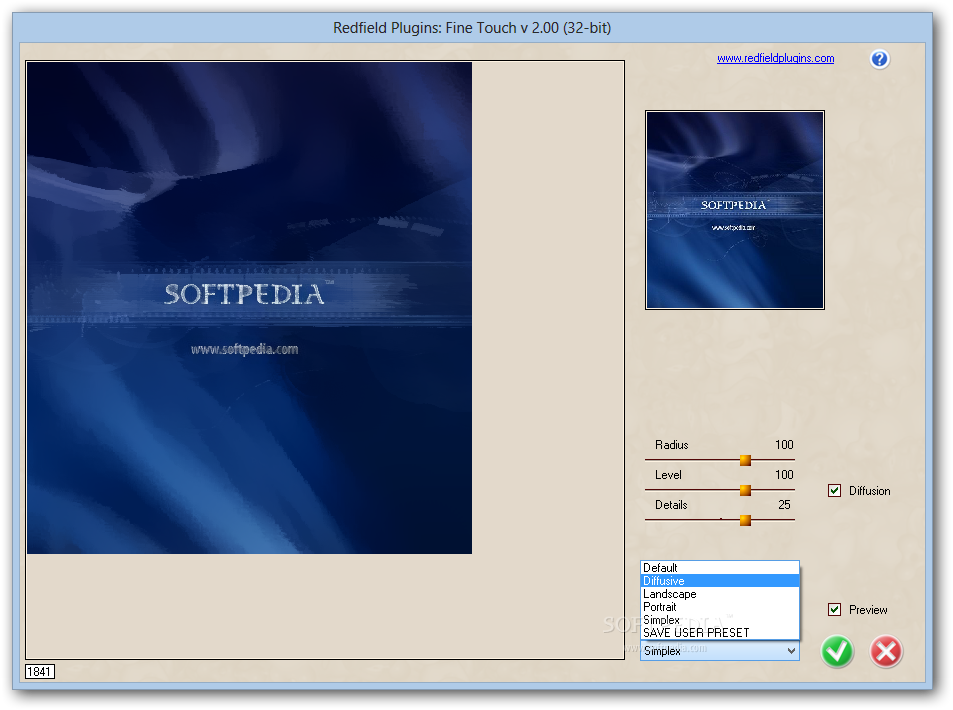Image resolution: width=953 pixels, height=710 pixels.
Task: Toggle the Diffusion checkbox
Action: [x=834, y=491]
